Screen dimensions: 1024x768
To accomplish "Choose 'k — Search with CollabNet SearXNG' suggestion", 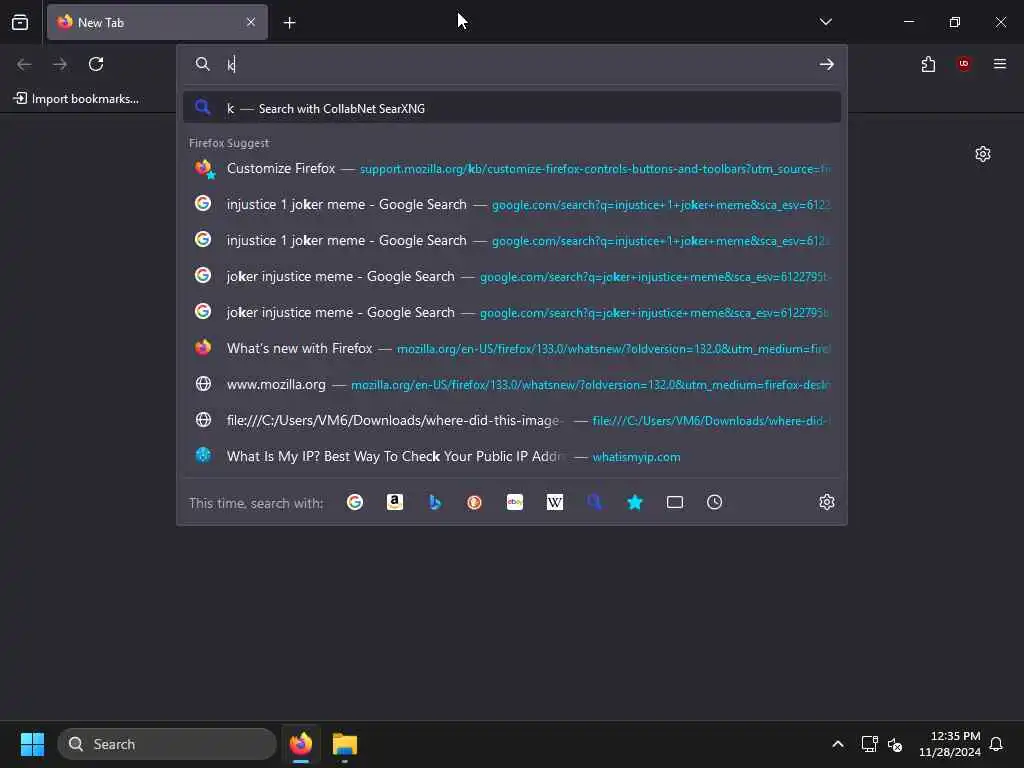I will [512, 108].
